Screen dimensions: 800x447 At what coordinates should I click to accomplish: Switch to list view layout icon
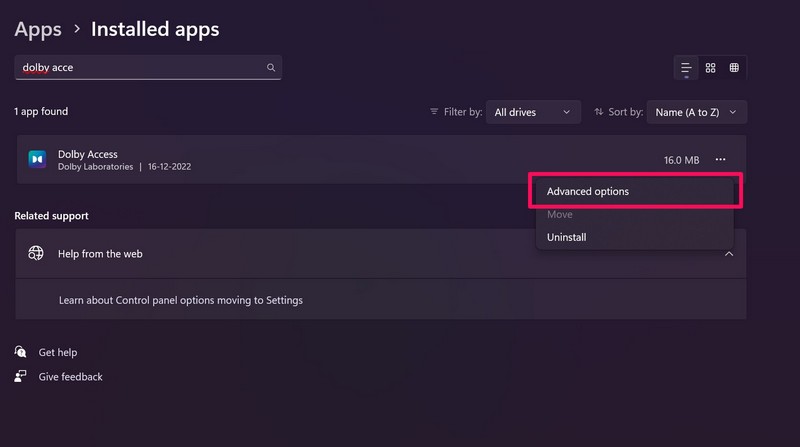coord(686,68)
